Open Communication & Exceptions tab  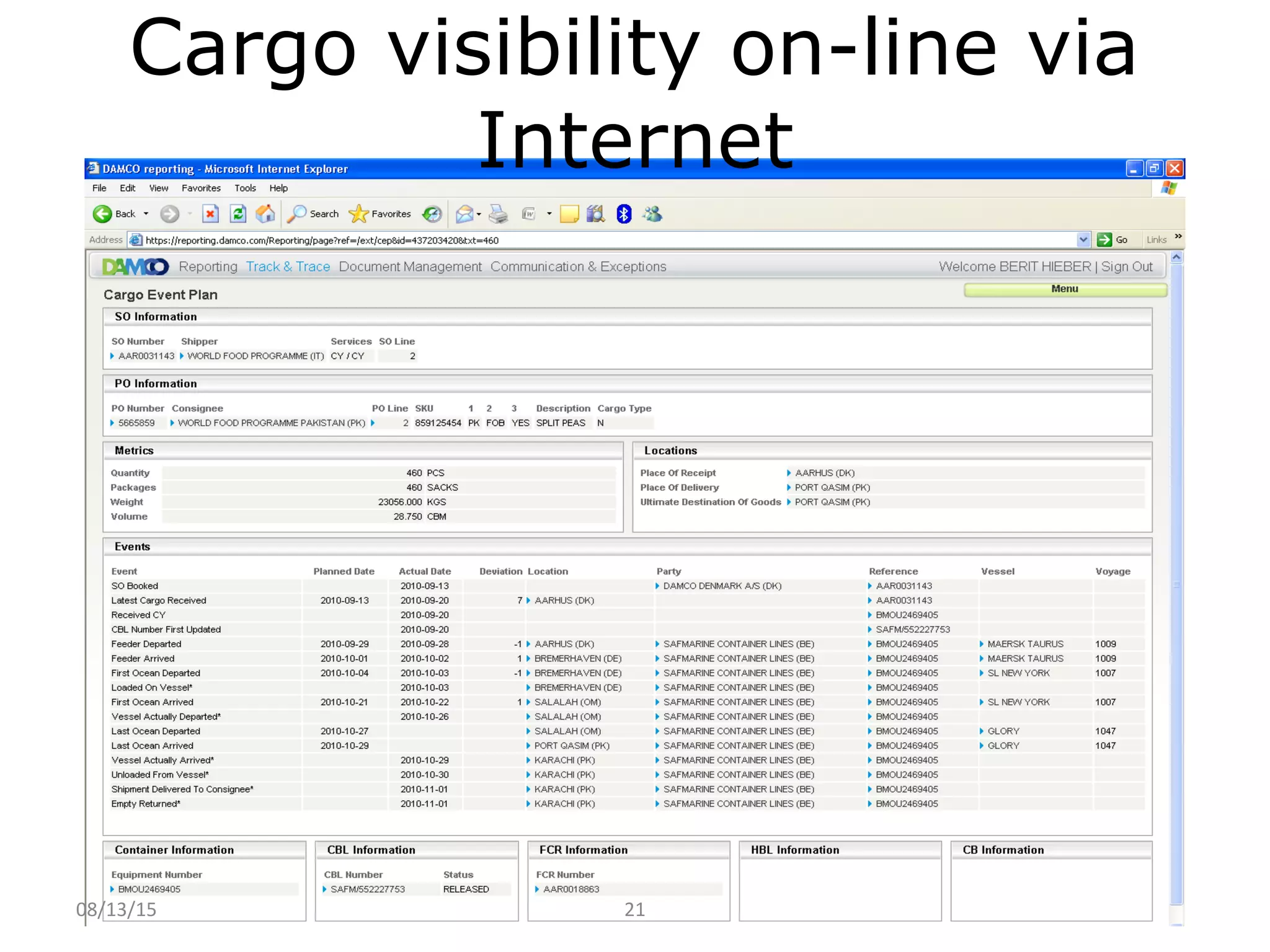(579, 267)
